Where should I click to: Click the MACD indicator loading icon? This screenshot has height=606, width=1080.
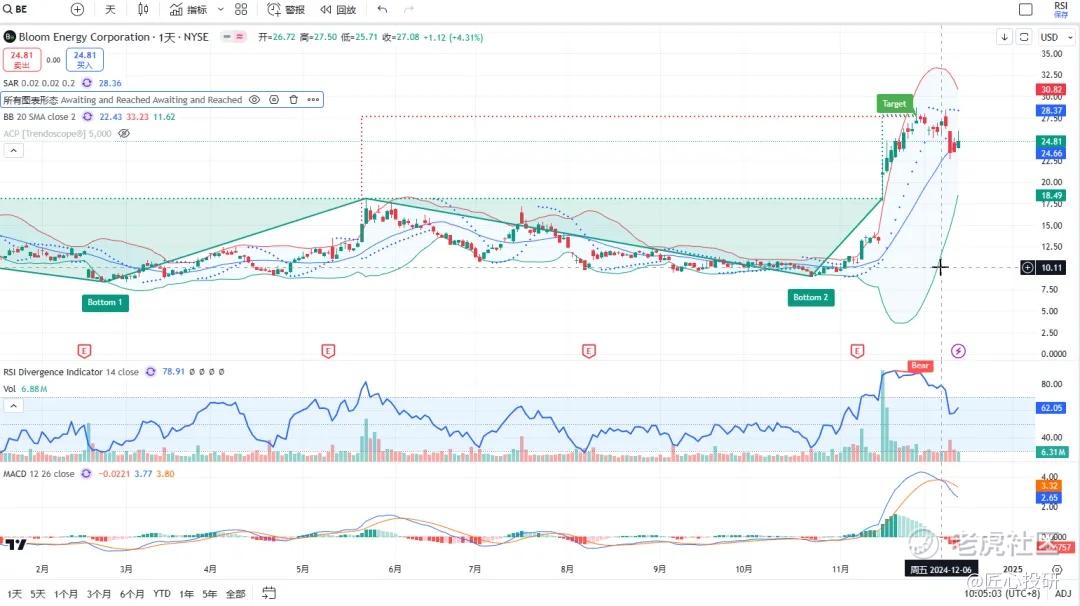click(86, 474)
